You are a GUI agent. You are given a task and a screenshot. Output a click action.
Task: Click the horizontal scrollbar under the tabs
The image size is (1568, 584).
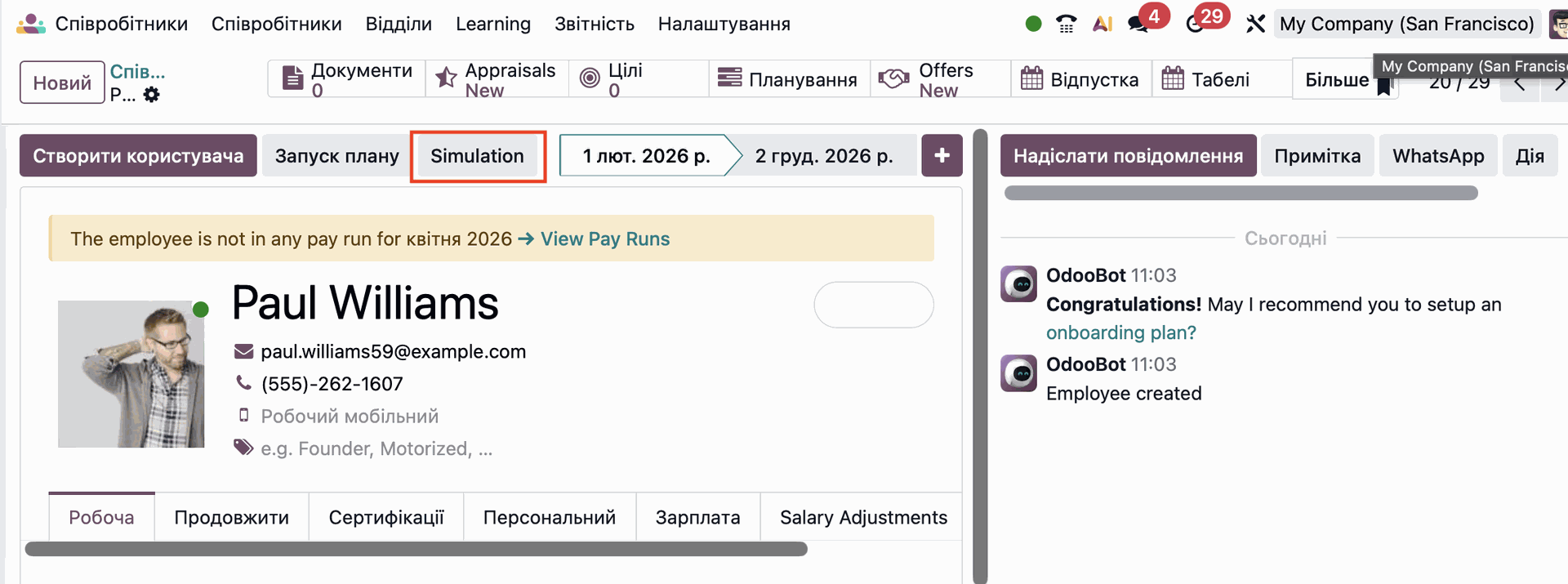click(x=416, y=549)
